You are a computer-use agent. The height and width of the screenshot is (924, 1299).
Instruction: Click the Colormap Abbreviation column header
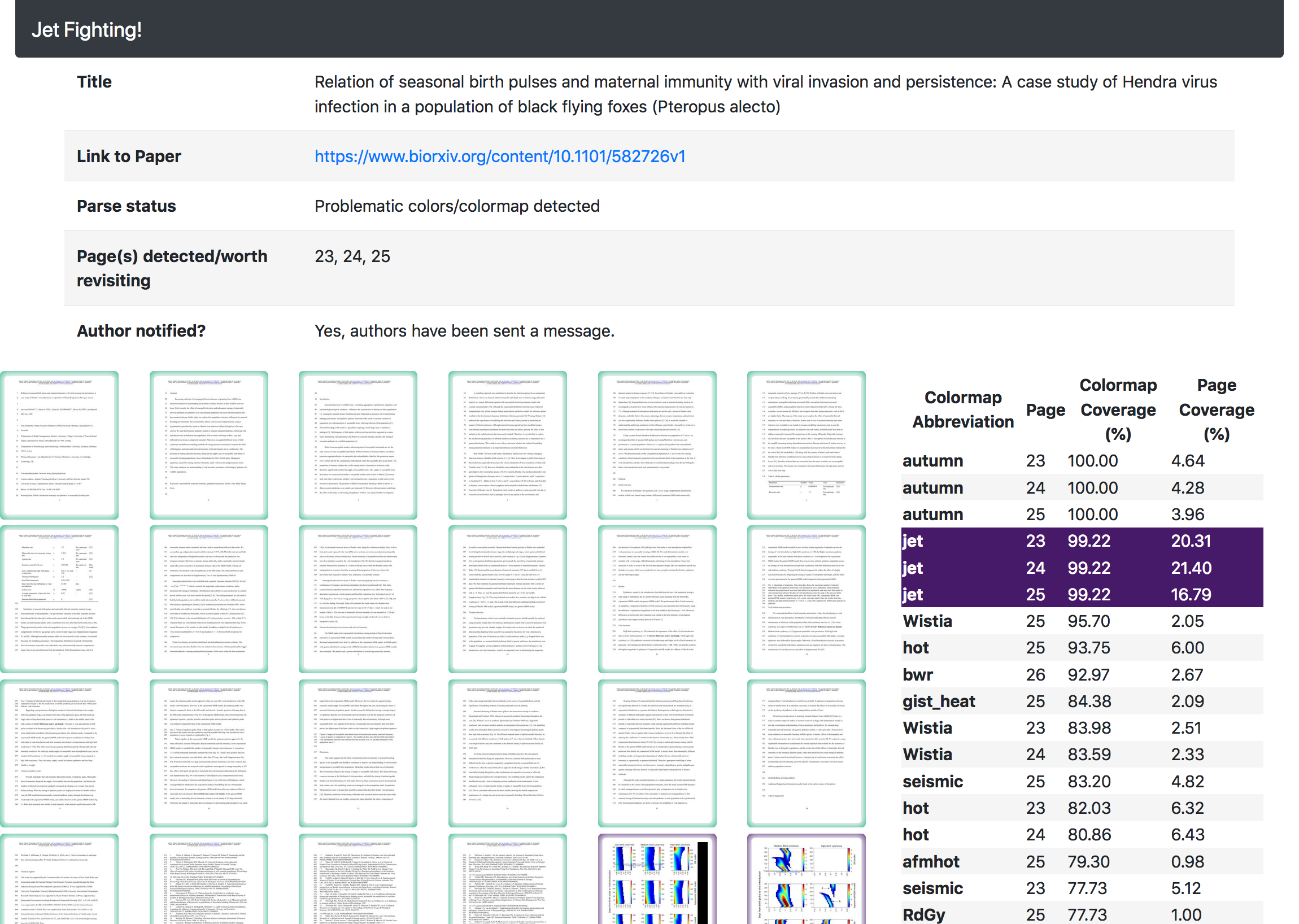click(x=963, y=409)
